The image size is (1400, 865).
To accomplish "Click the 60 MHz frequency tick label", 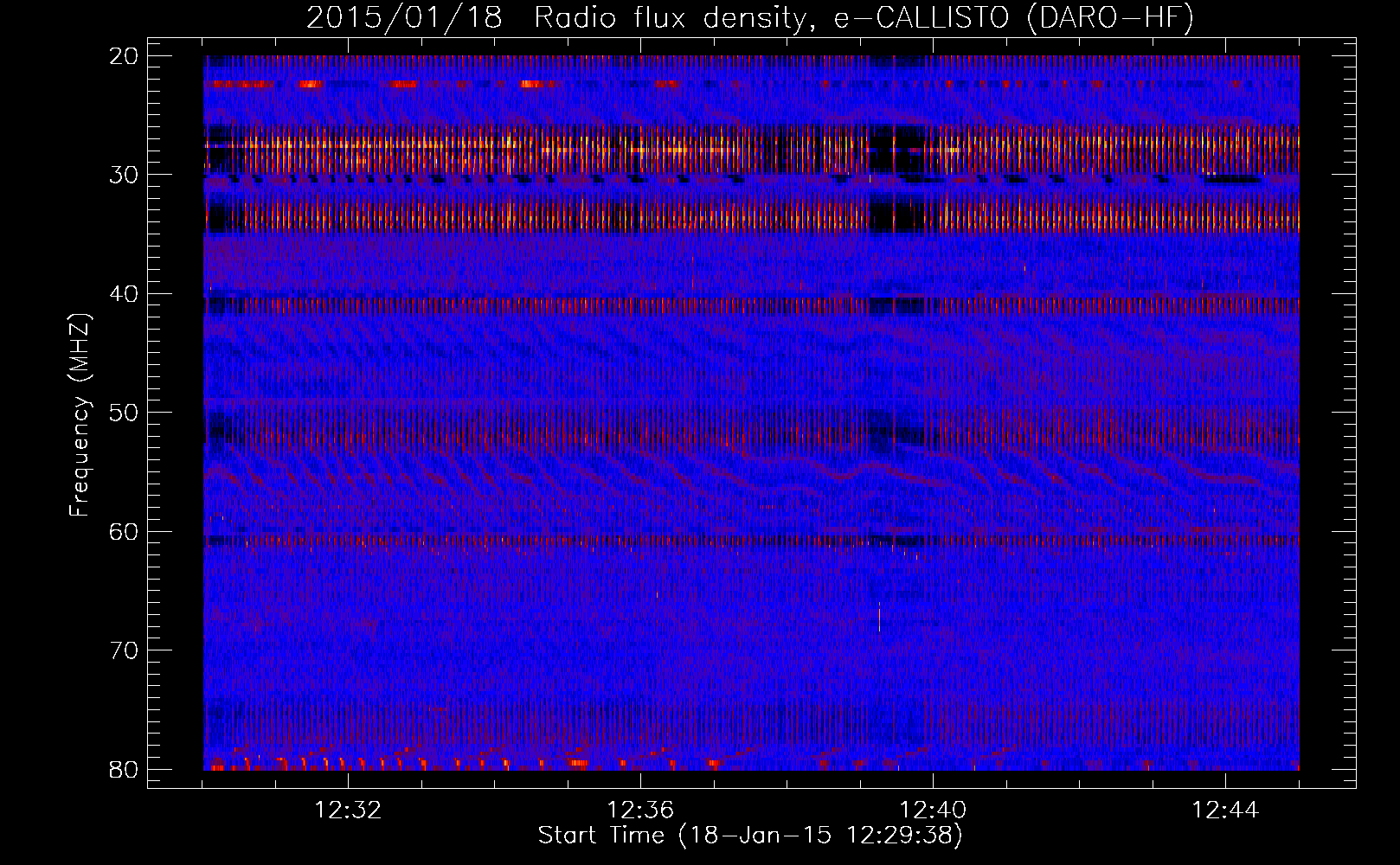I will 124,531.
